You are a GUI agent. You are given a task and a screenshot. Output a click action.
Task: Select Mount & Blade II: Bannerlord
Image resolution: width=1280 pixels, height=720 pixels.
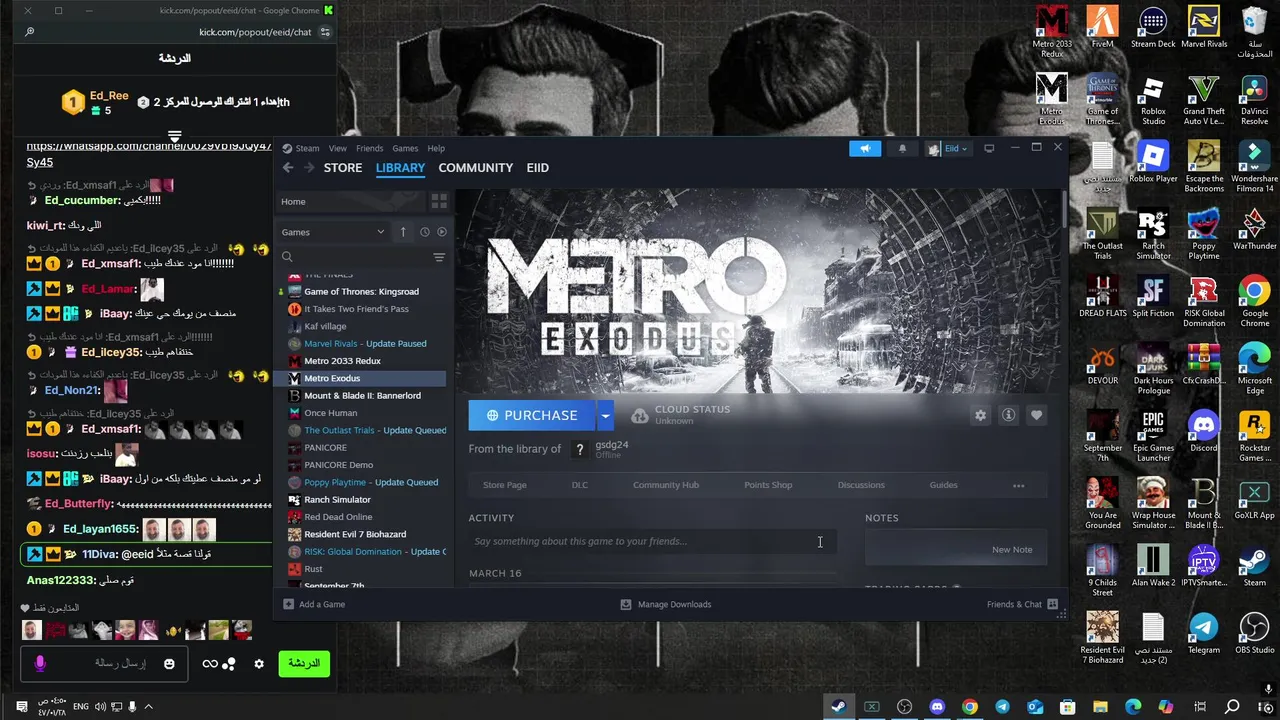pyautogui.click(x=361, y=395)
